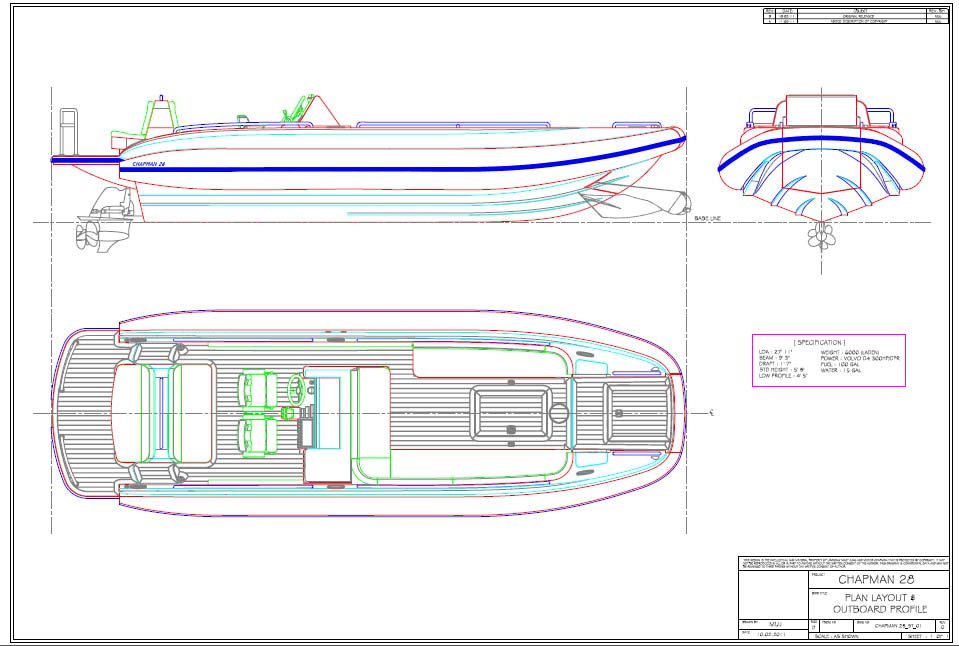The height and width of the screenshot is (646, 959).
Task: Click the revision table in top-right corner
Action: tap(856, 15)
